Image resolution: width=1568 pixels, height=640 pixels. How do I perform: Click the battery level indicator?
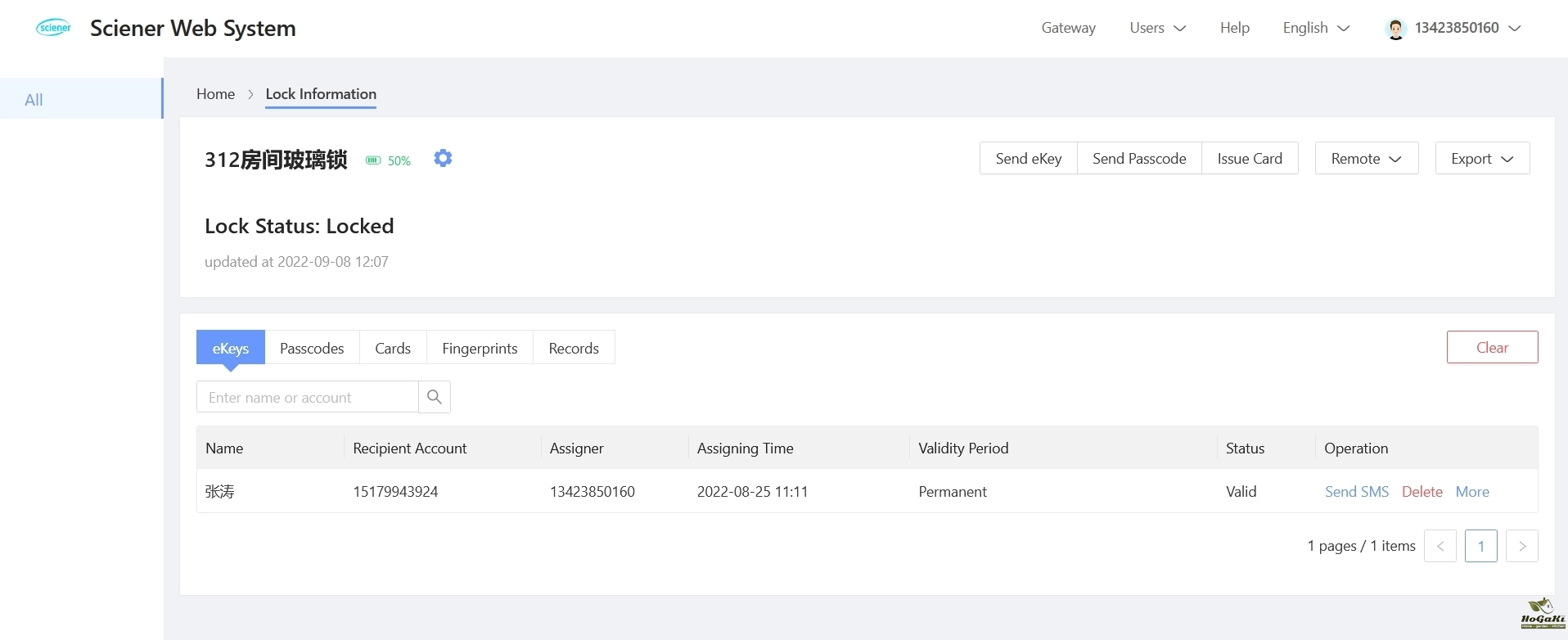click(388, 160)
